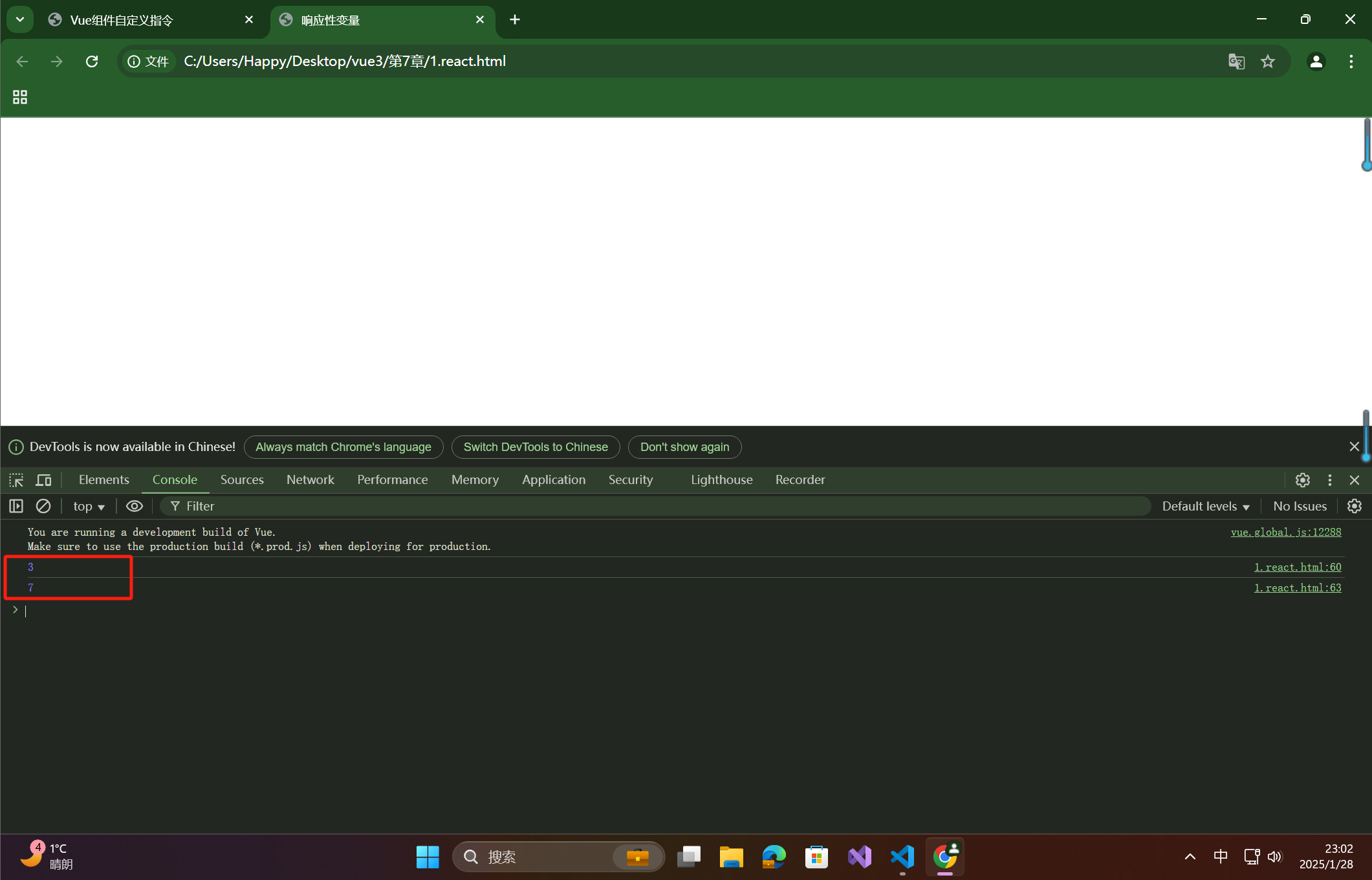Toggle the console sidebar panel icon
This screenshot has width=1372, height=880.
[16, 506]
